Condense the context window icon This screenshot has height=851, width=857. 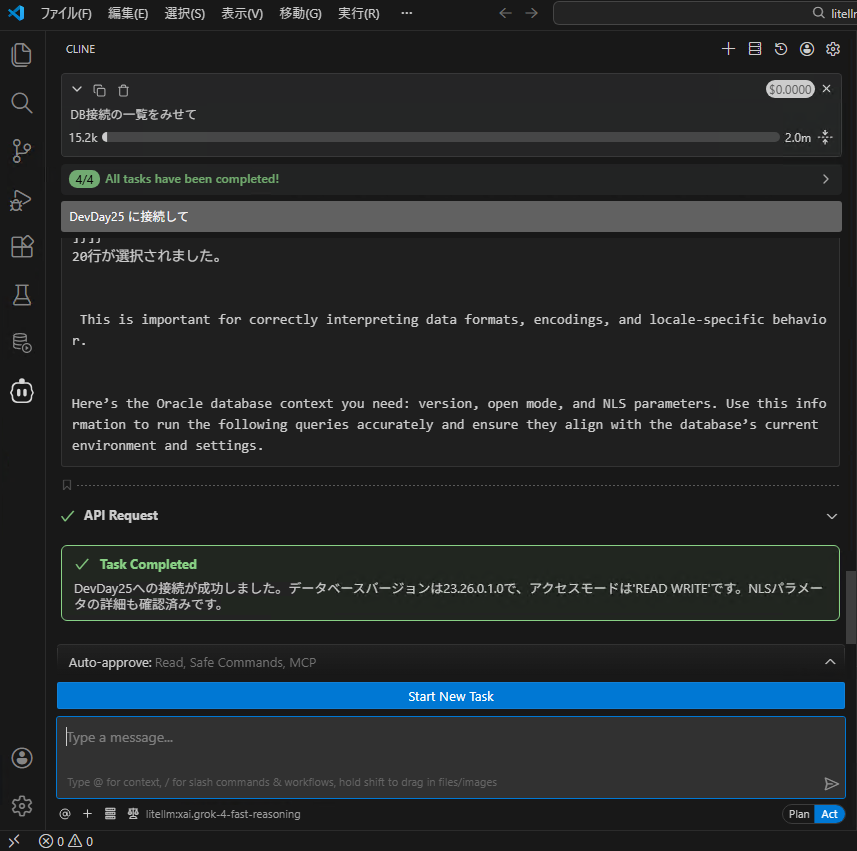[825, 137]
